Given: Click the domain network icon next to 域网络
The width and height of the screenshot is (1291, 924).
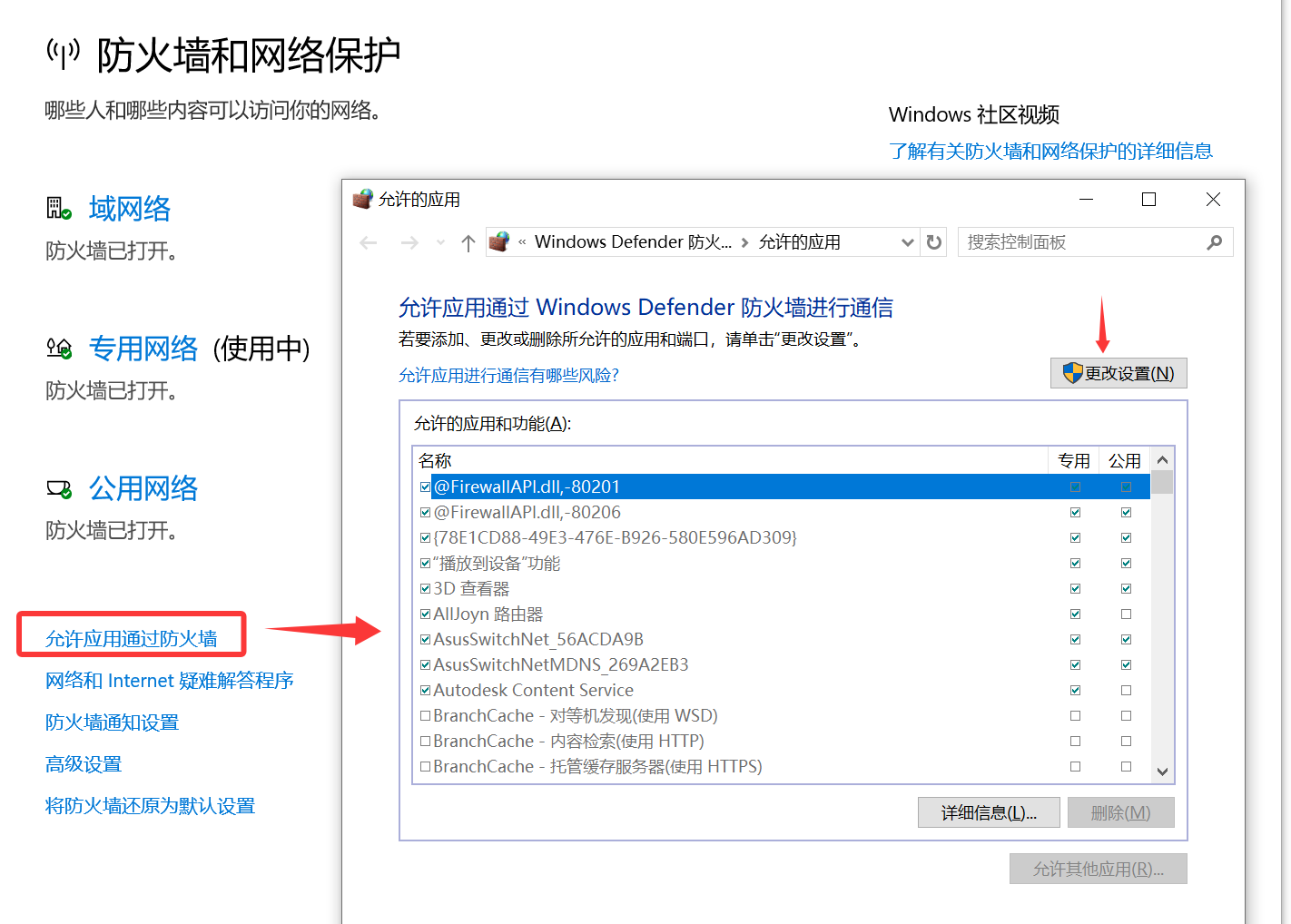Looking at the screenshot, I should (58, 207).
